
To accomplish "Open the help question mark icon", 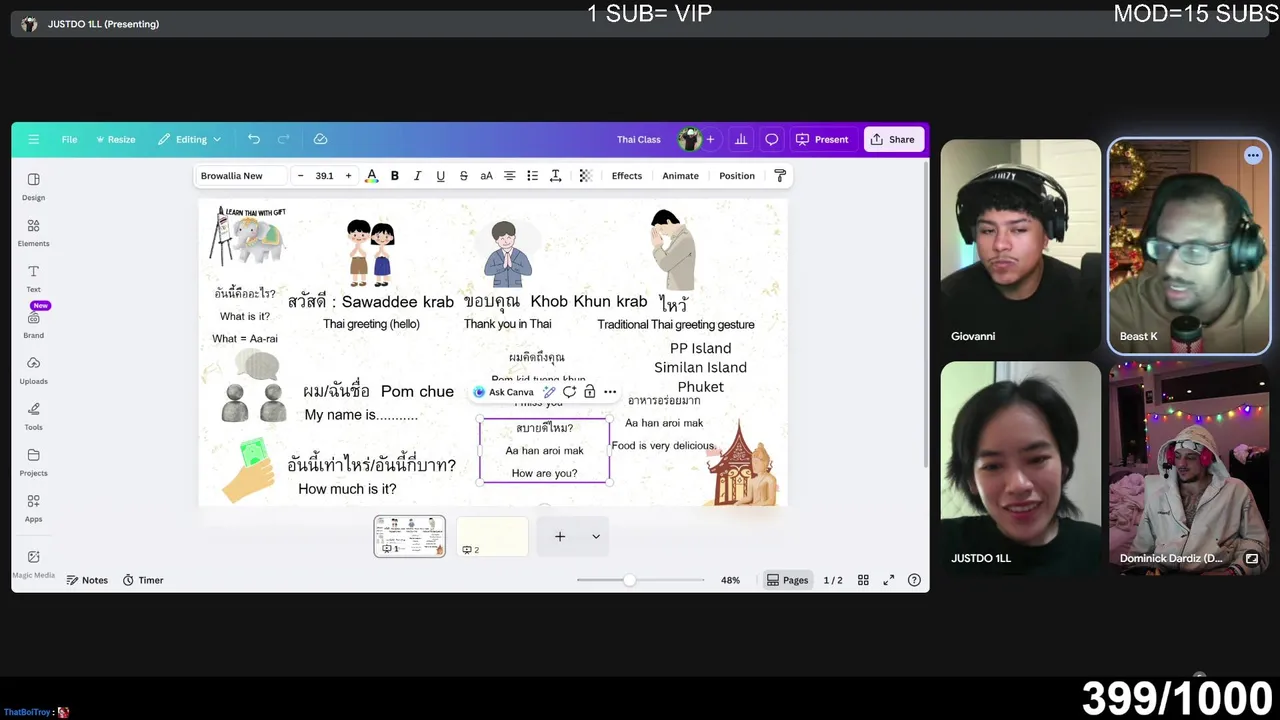I will (914, 580).
